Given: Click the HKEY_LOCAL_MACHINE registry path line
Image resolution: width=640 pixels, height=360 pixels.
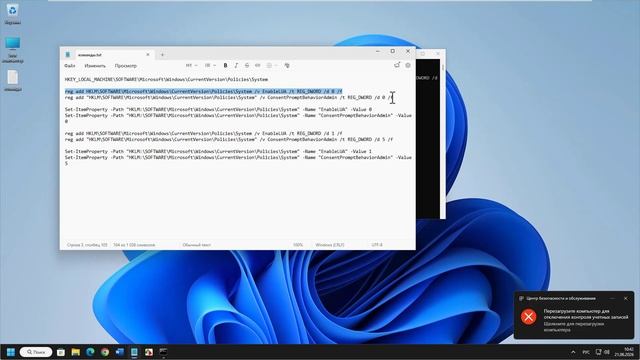Looking at the screenshot, I should point(167,79).
